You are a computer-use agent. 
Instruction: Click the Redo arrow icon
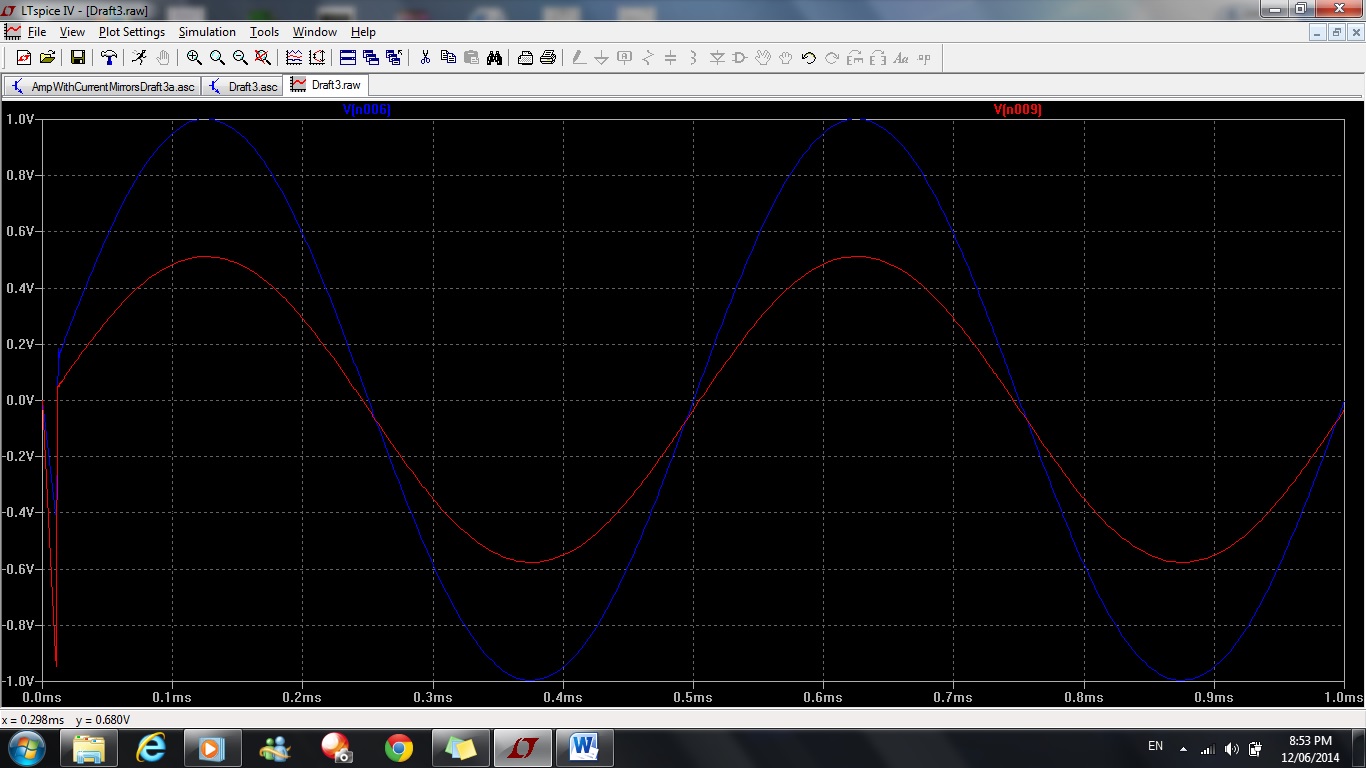pos(832,58)
